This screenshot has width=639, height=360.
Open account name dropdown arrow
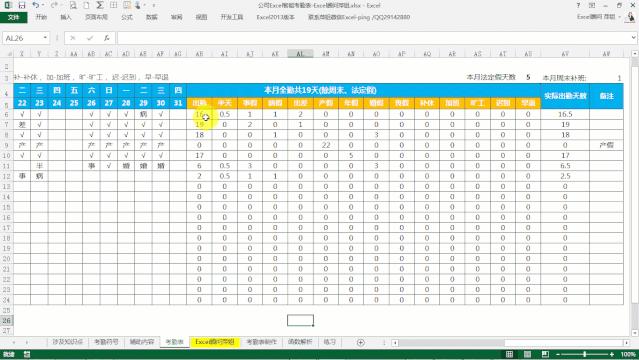point(619,17)
